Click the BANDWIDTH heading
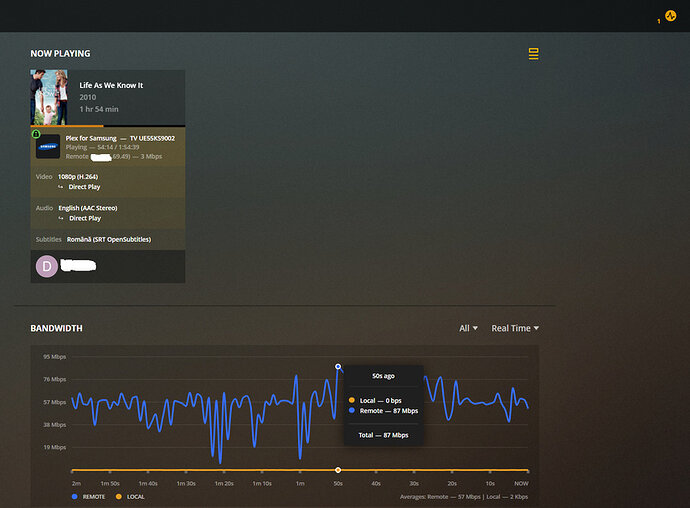The height and width of the screenshot is (508, 690). (x=56, y=328)
